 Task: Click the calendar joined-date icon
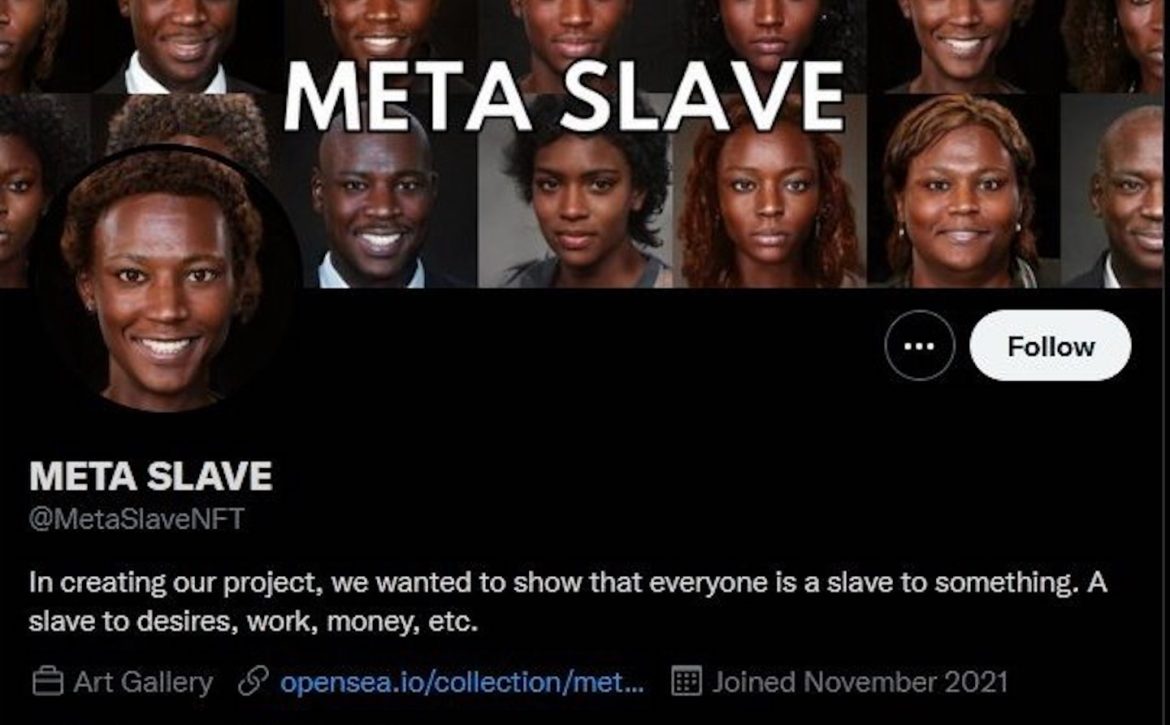click(x=686, y=681)
